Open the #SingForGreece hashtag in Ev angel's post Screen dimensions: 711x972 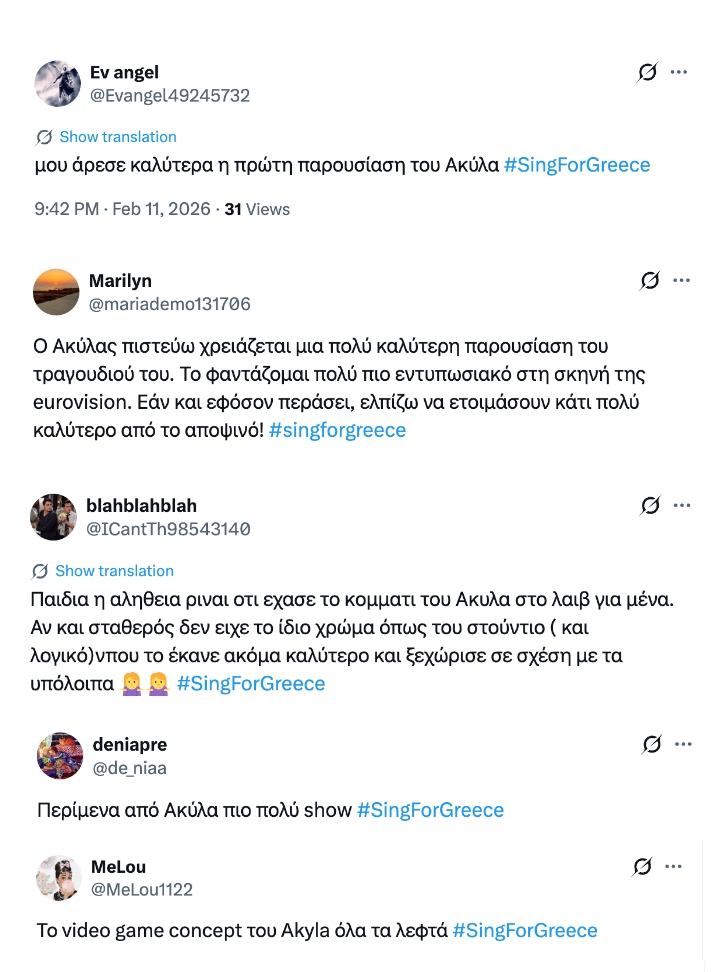point(577,165)
